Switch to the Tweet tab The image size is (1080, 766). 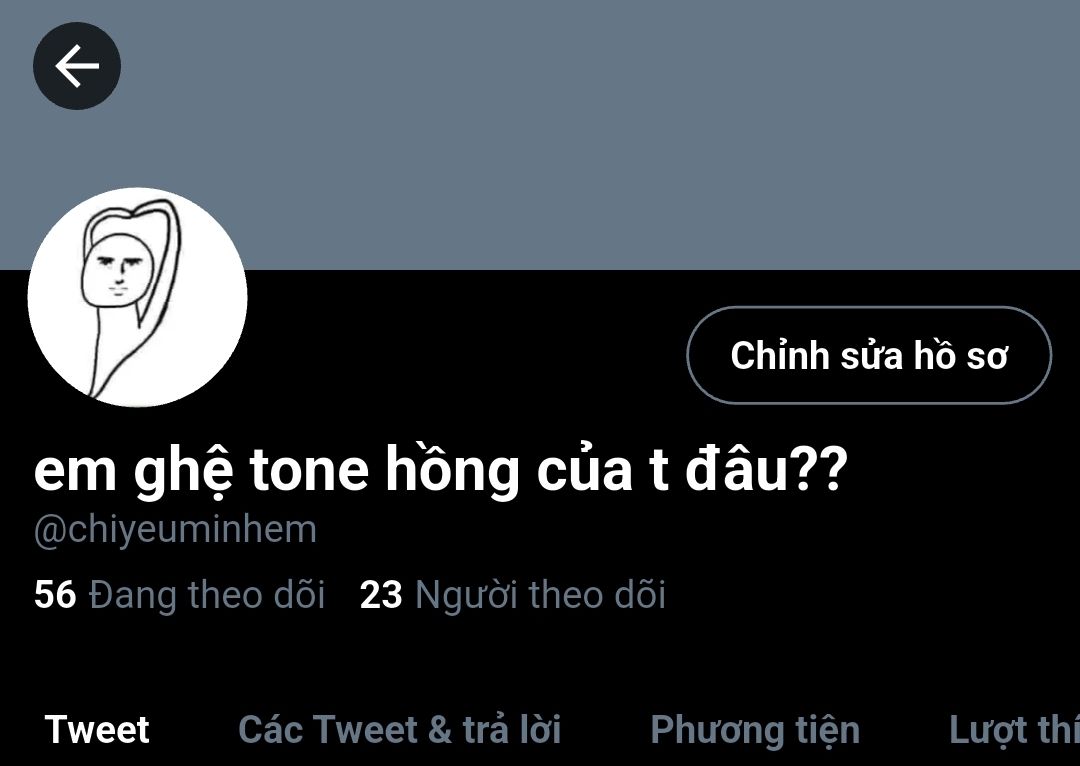[97, 729]
